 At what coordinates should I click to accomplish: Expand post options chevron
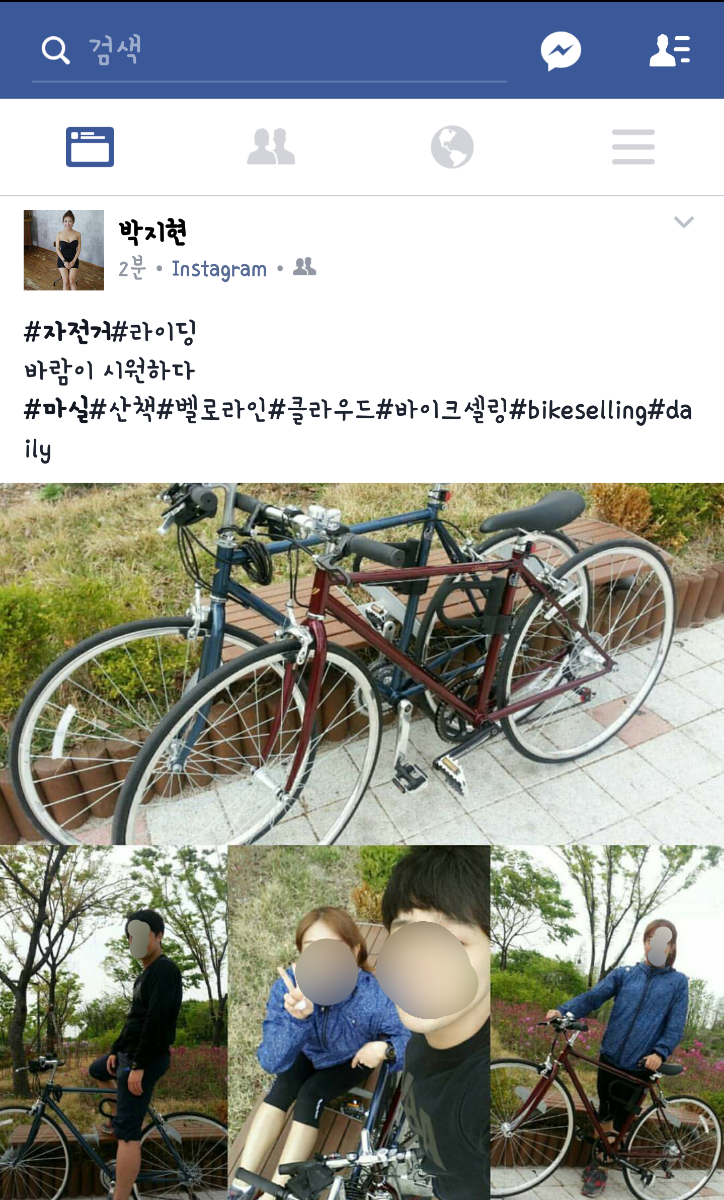(x=684, y=222)
